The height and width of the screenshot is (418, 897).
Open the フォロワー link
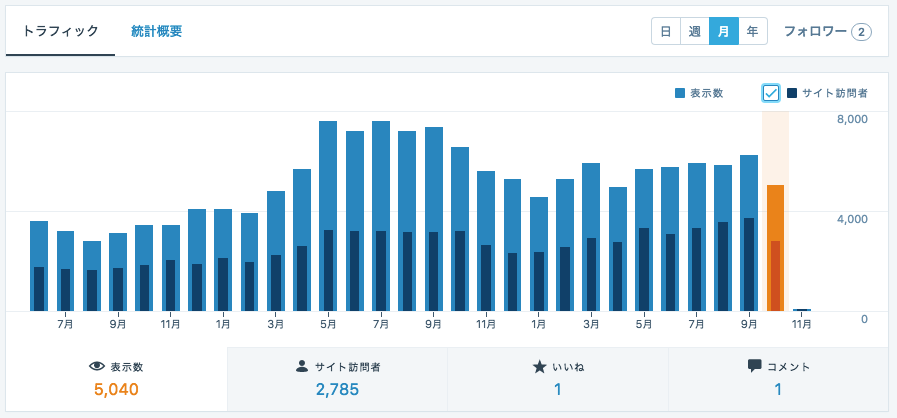[814, 32]
